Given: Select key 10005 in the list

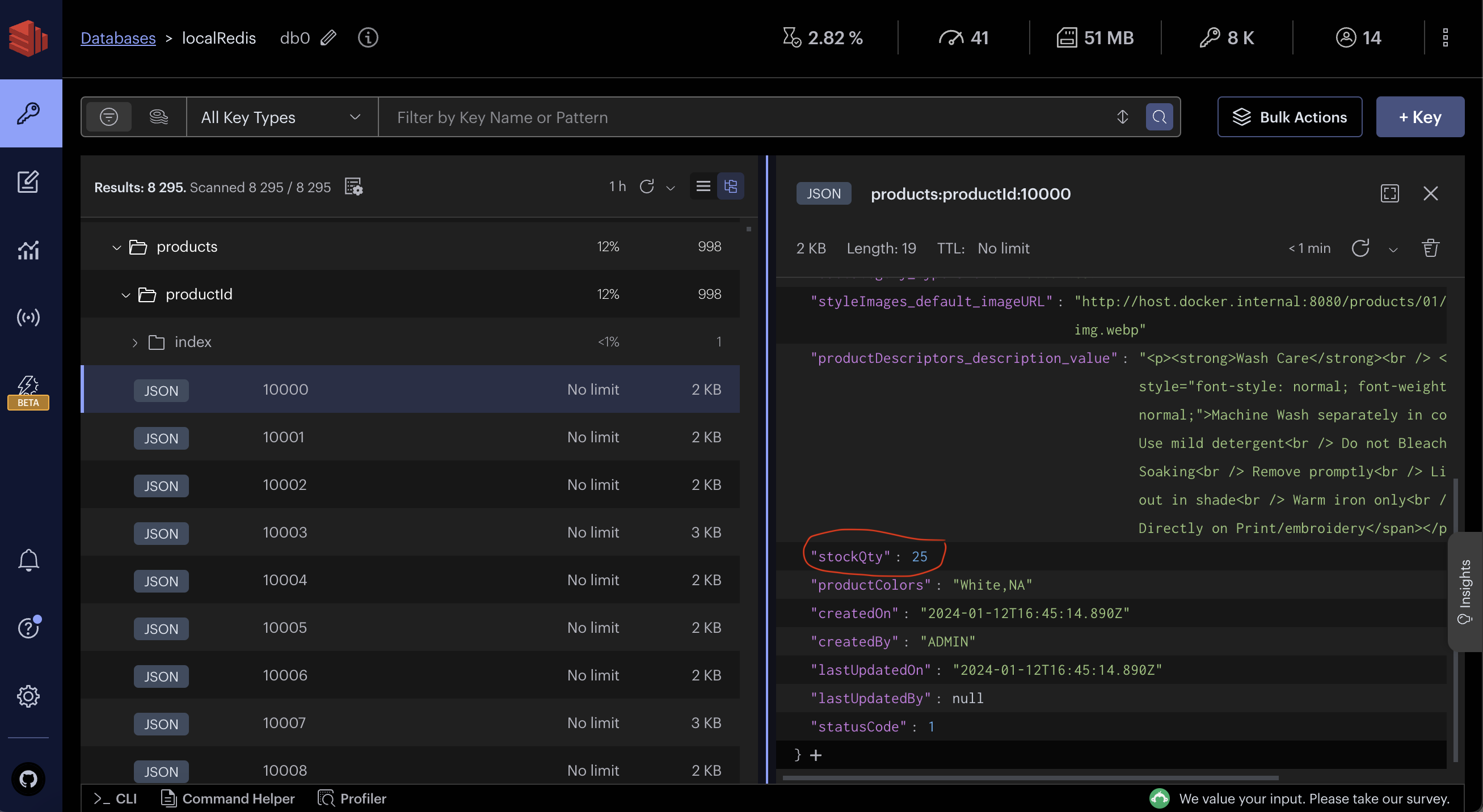Looking at the screenshot, I should (410, 627).
